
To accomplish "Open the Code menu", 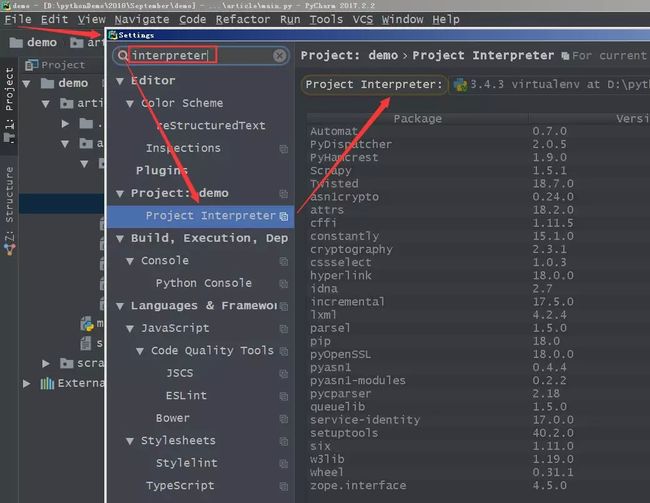I will (192, 19).
